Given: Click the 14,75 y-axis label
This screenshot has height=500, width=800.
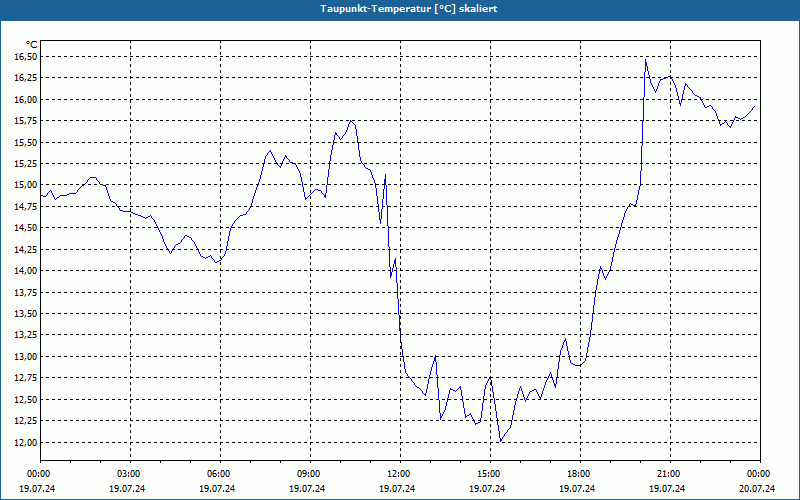Looking at the screenshot, I should click(26, 207).
